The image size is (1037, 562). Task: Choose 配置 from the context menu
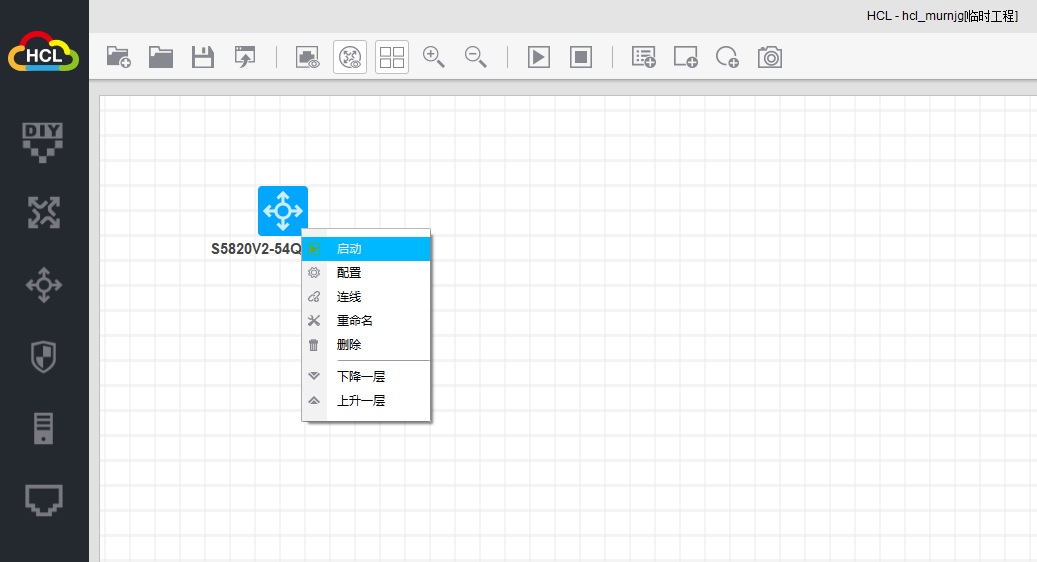(x=366, y=272)
